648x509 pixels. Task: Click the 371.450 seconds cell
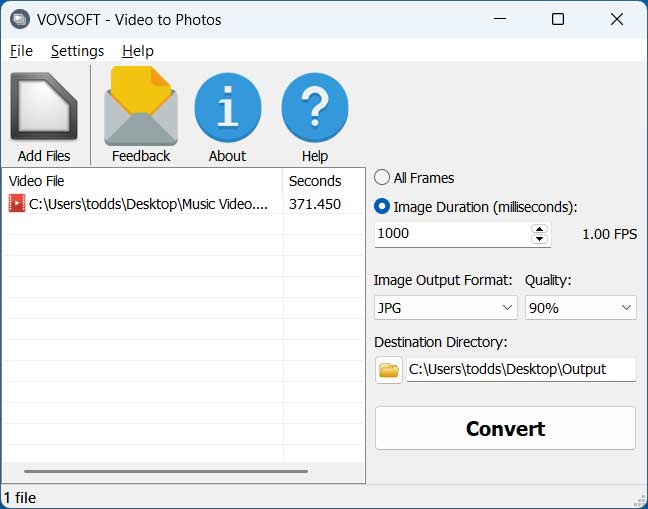click(x=314, y=204)
